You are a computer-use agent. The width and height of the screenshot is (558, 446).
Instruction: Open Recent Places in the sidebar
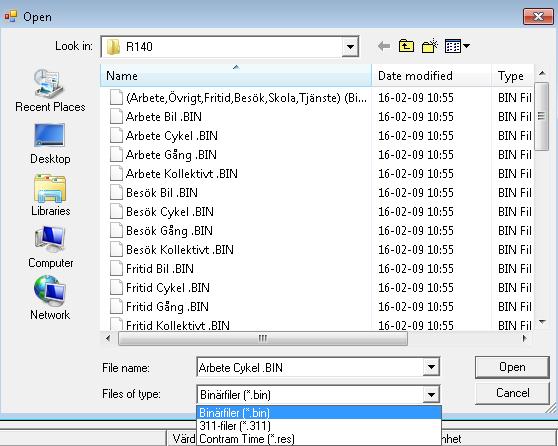[50, 91]
